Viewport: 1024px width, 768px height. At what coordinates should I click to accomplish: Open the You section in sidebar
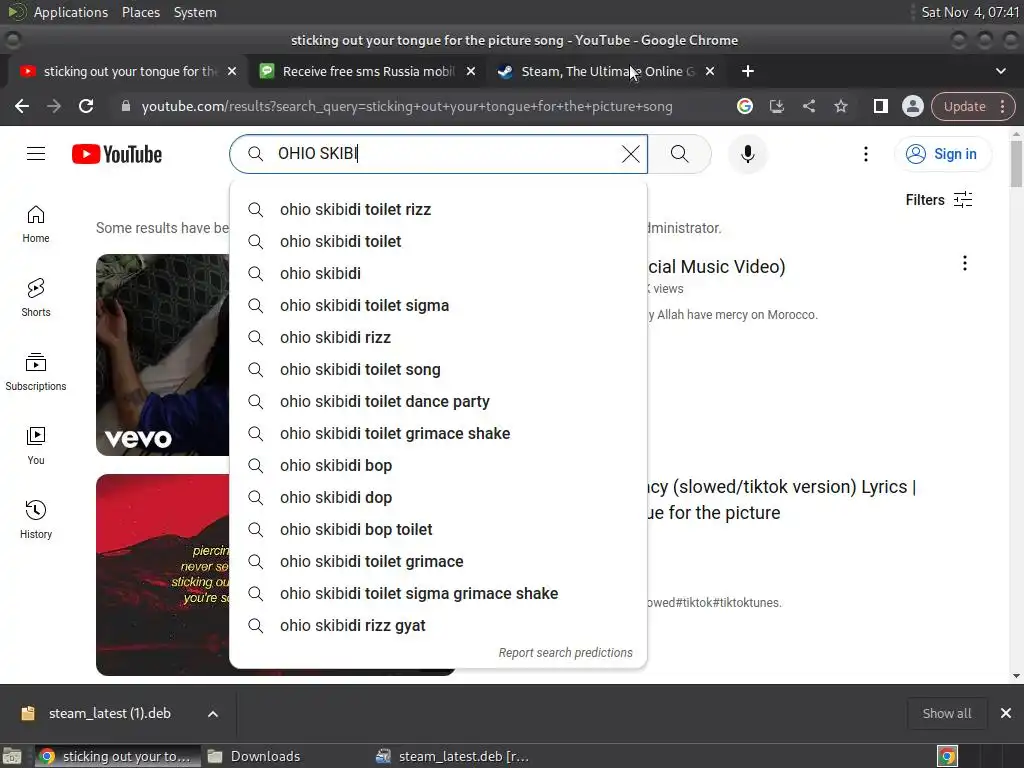pos(36,445)
